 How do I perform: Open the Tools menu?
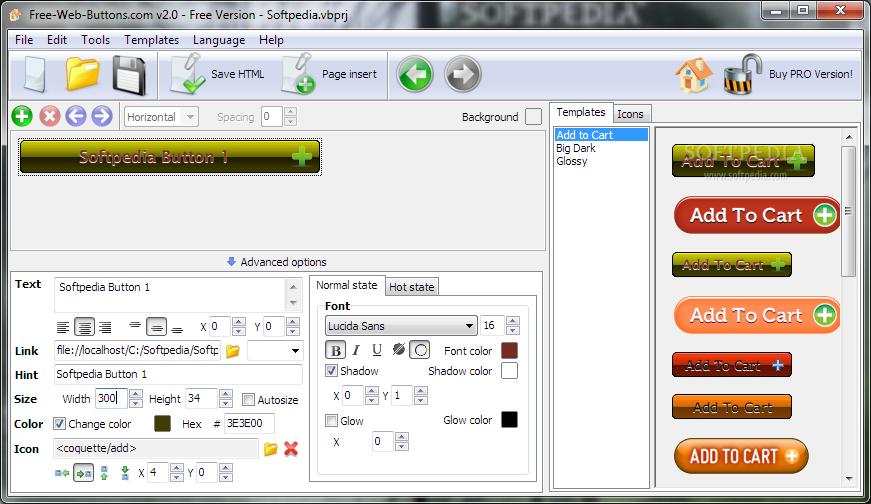pyautogui.click(x=95, y=40)
